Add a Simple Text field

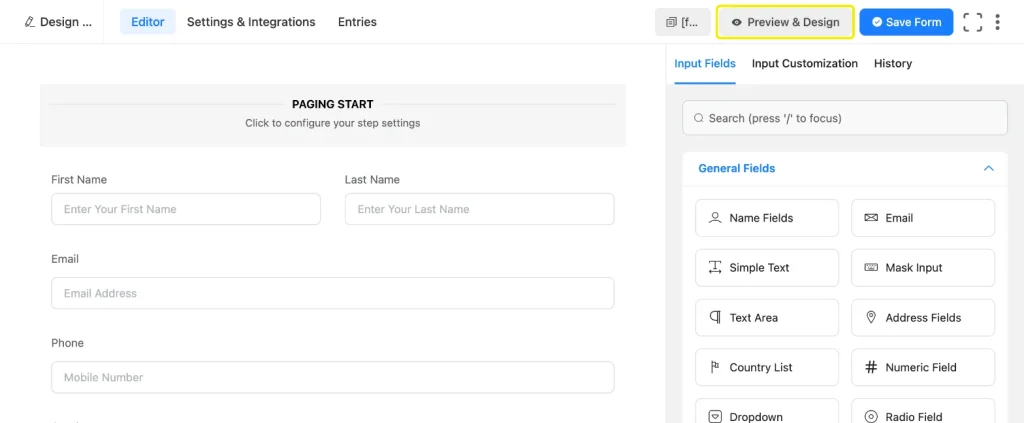(767, 268)
